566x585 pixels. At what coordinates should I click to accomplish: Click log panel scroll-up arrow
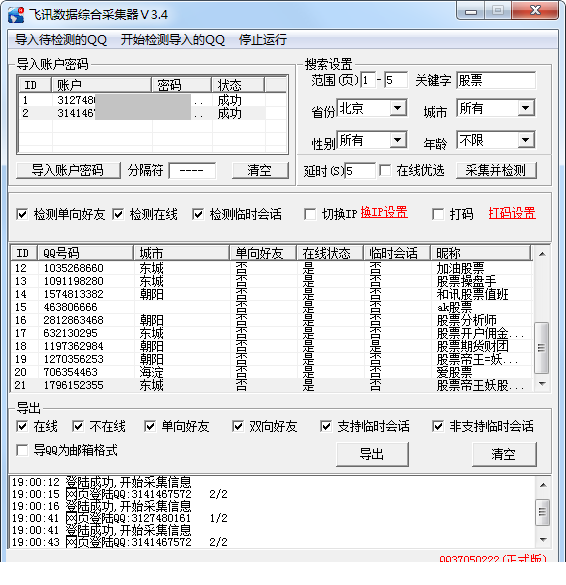pos(543,485)
